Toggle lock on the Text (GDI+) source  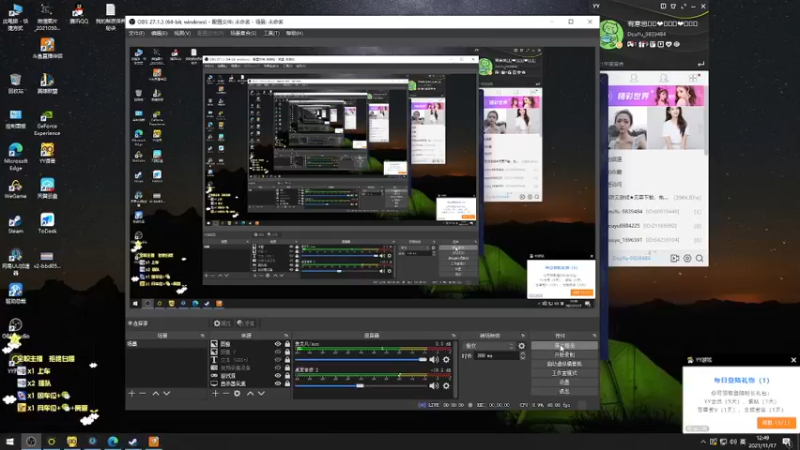(287, 360)
